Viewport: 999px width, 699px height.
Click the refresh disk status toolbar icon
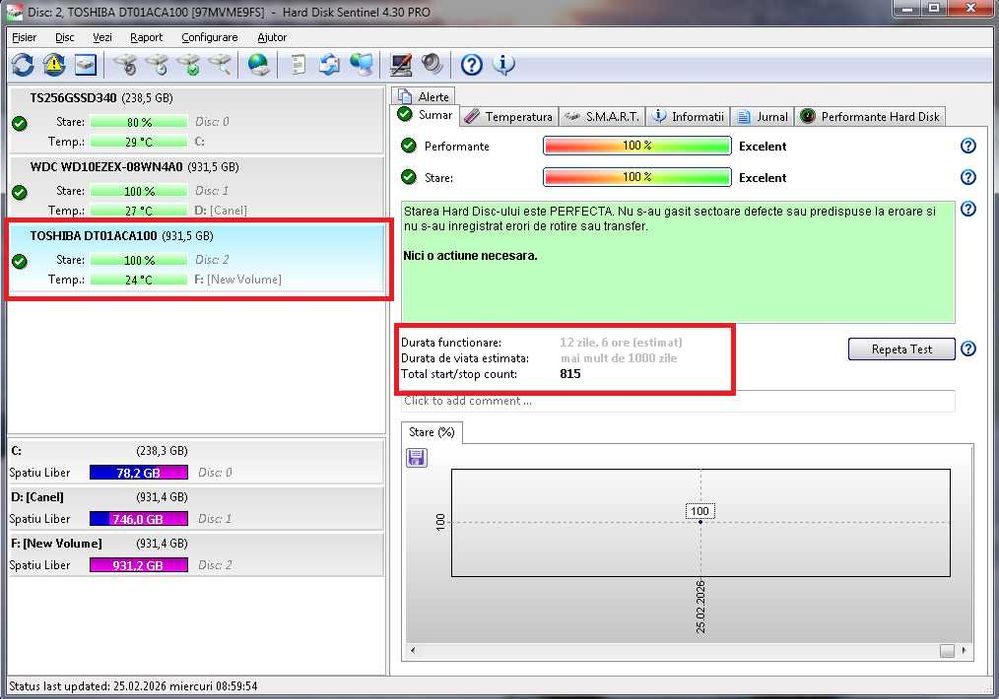click(23, 64)
